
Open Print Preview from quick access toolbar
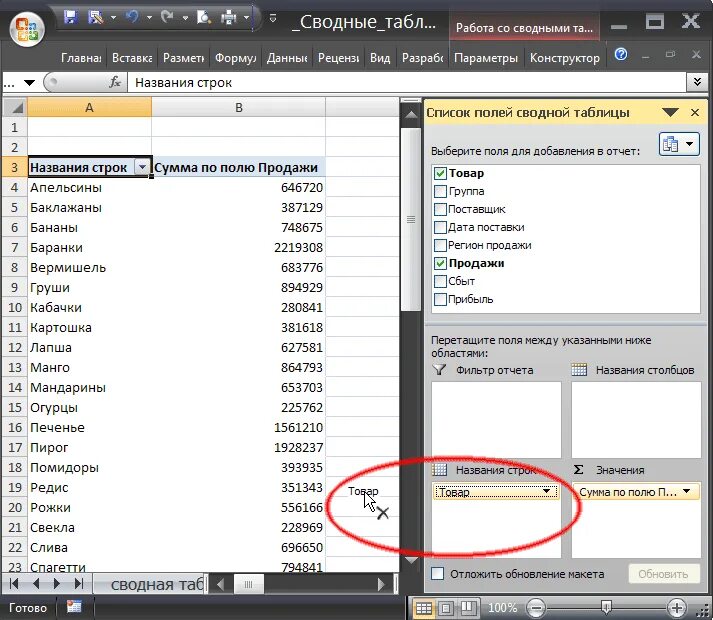click(204, 18)
